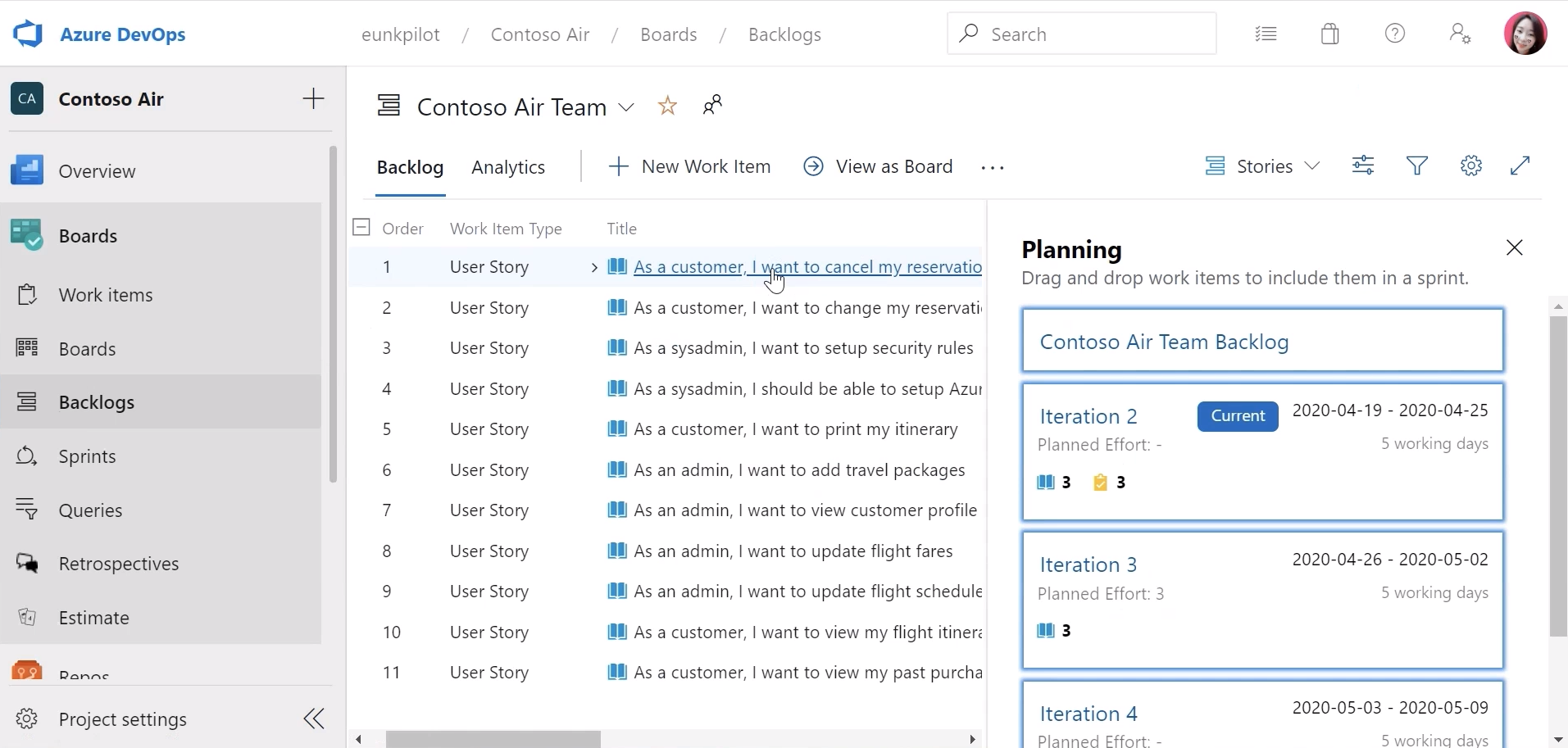
Task: Select story about adding travel packages
Action: [799, 470]
